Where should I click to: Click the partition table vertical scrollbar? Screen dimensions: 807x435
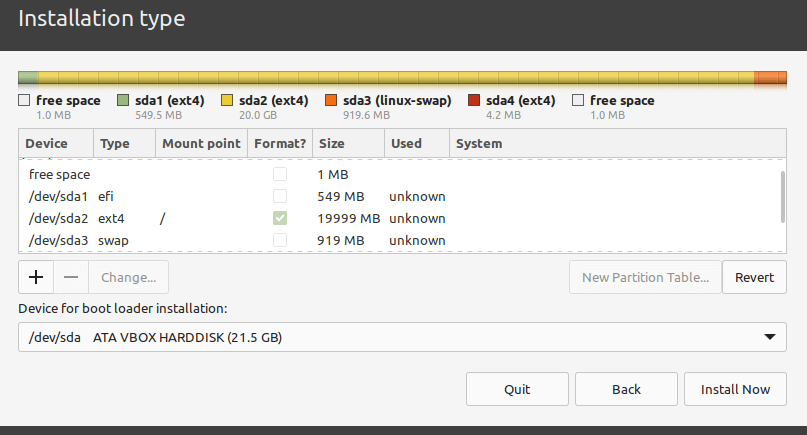click(782, 196)
